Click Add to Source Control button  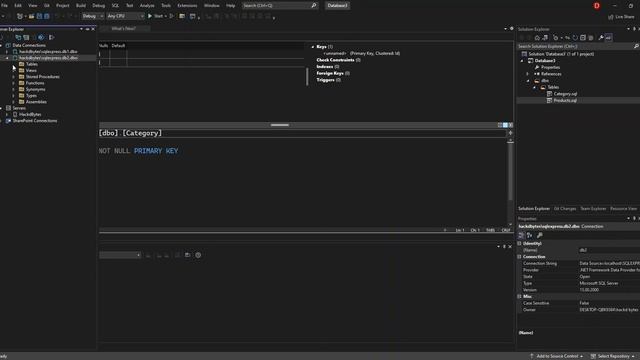(556, 356)
